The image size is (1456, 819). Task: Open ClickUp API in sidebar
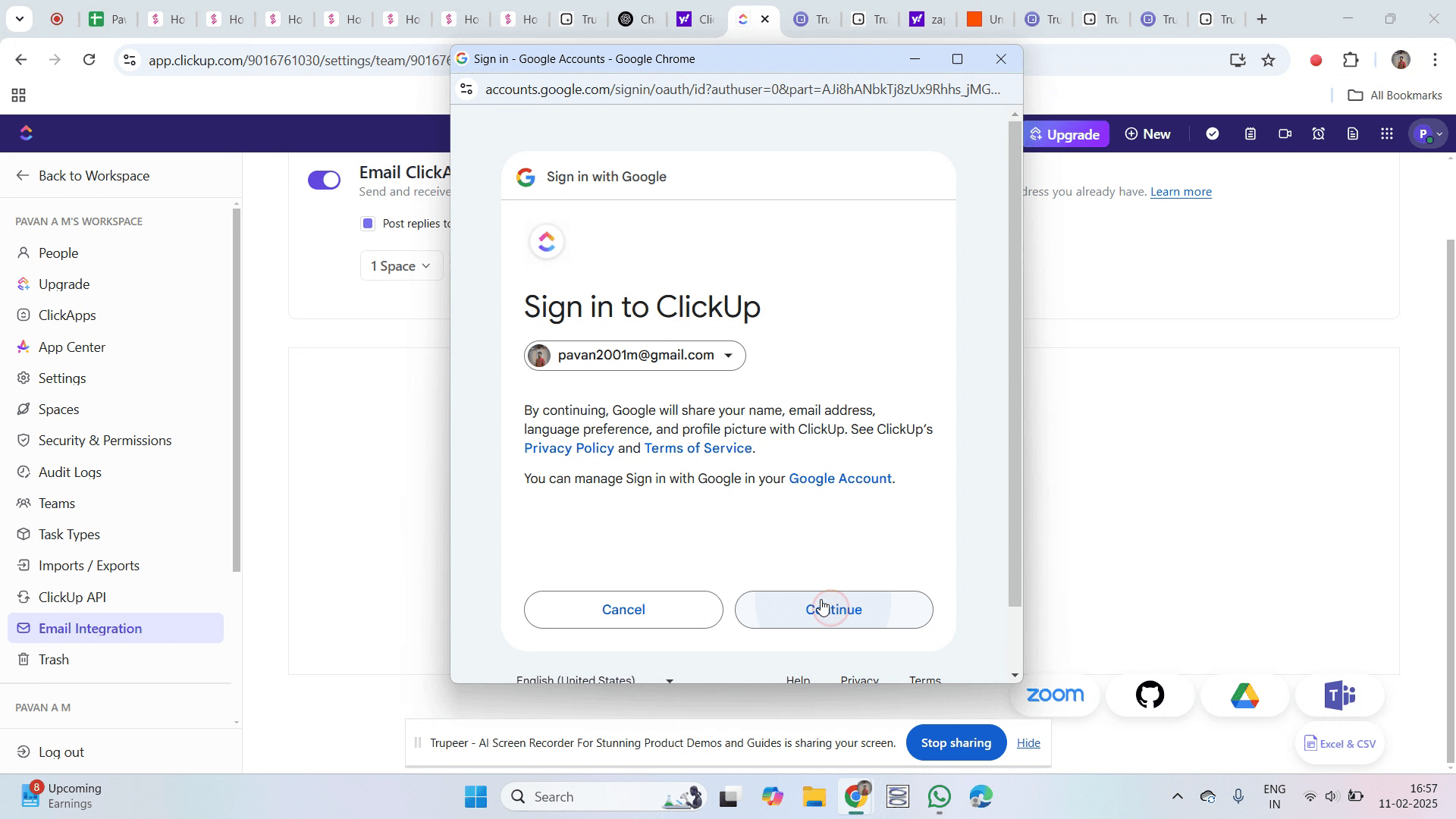point(72,598)
